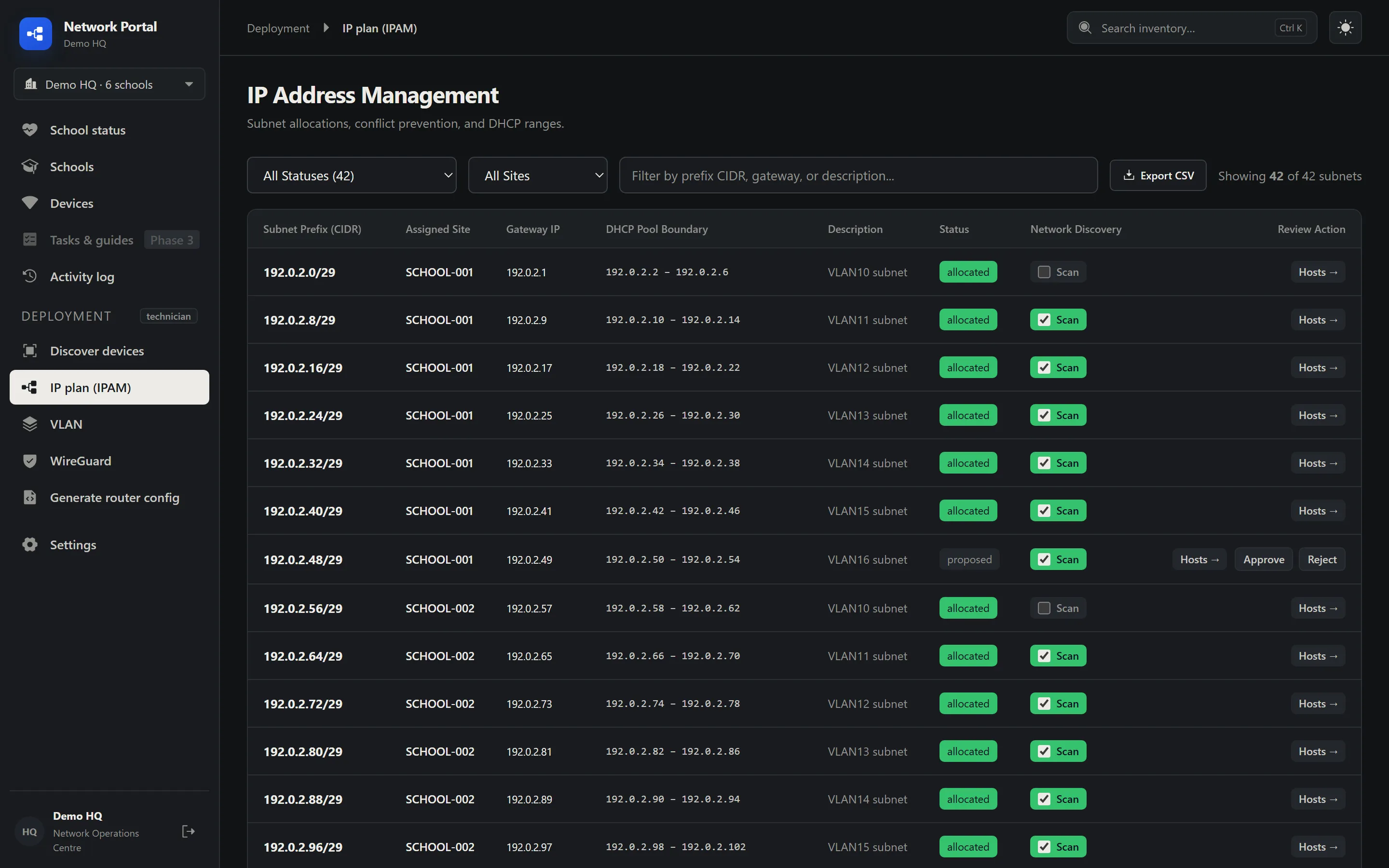Viewport: 1389px width, 868px height.
Task: Click the Activity log history icon
Action: 30,276
